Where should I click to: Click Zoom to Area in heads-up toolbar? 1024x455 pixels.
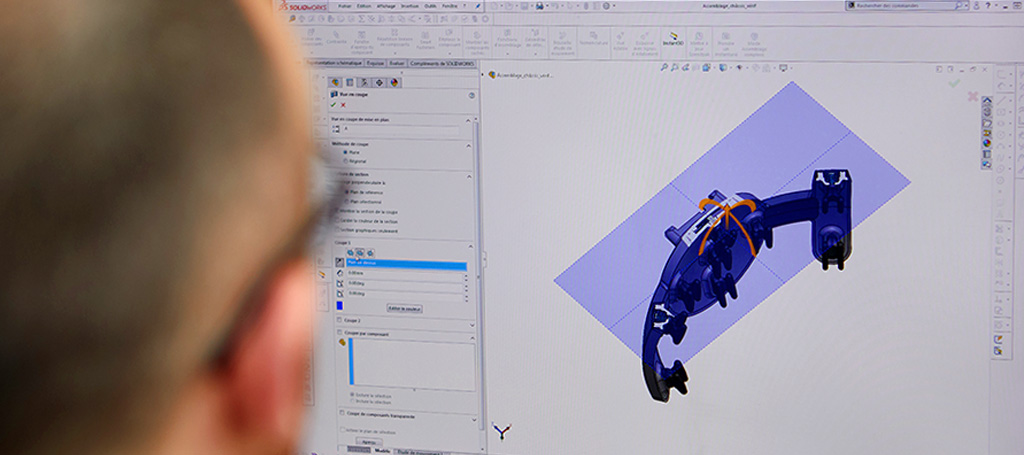(x=675, y=67)
